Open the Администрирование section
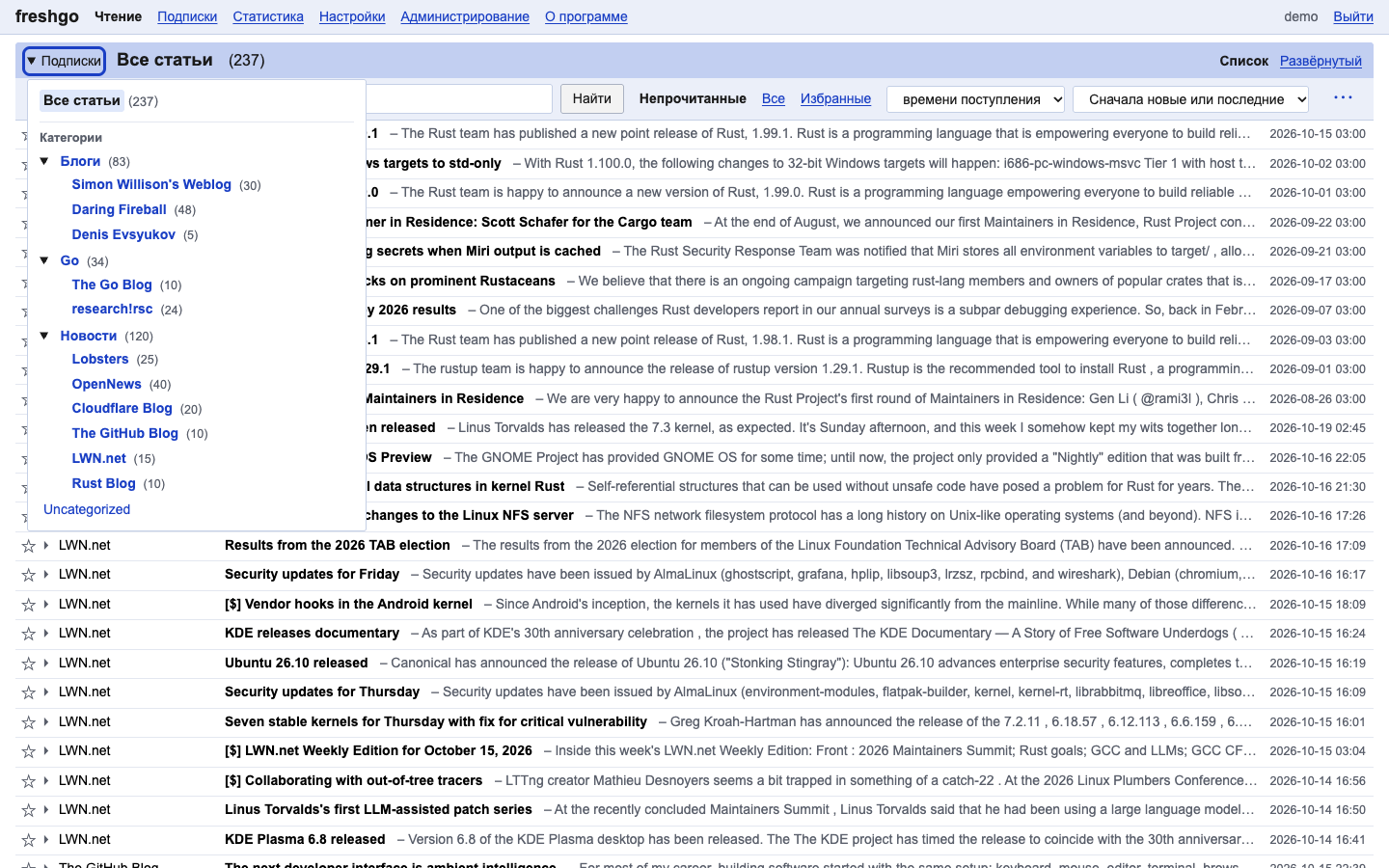The image size is (1389, 868). [x=465, y=16]
